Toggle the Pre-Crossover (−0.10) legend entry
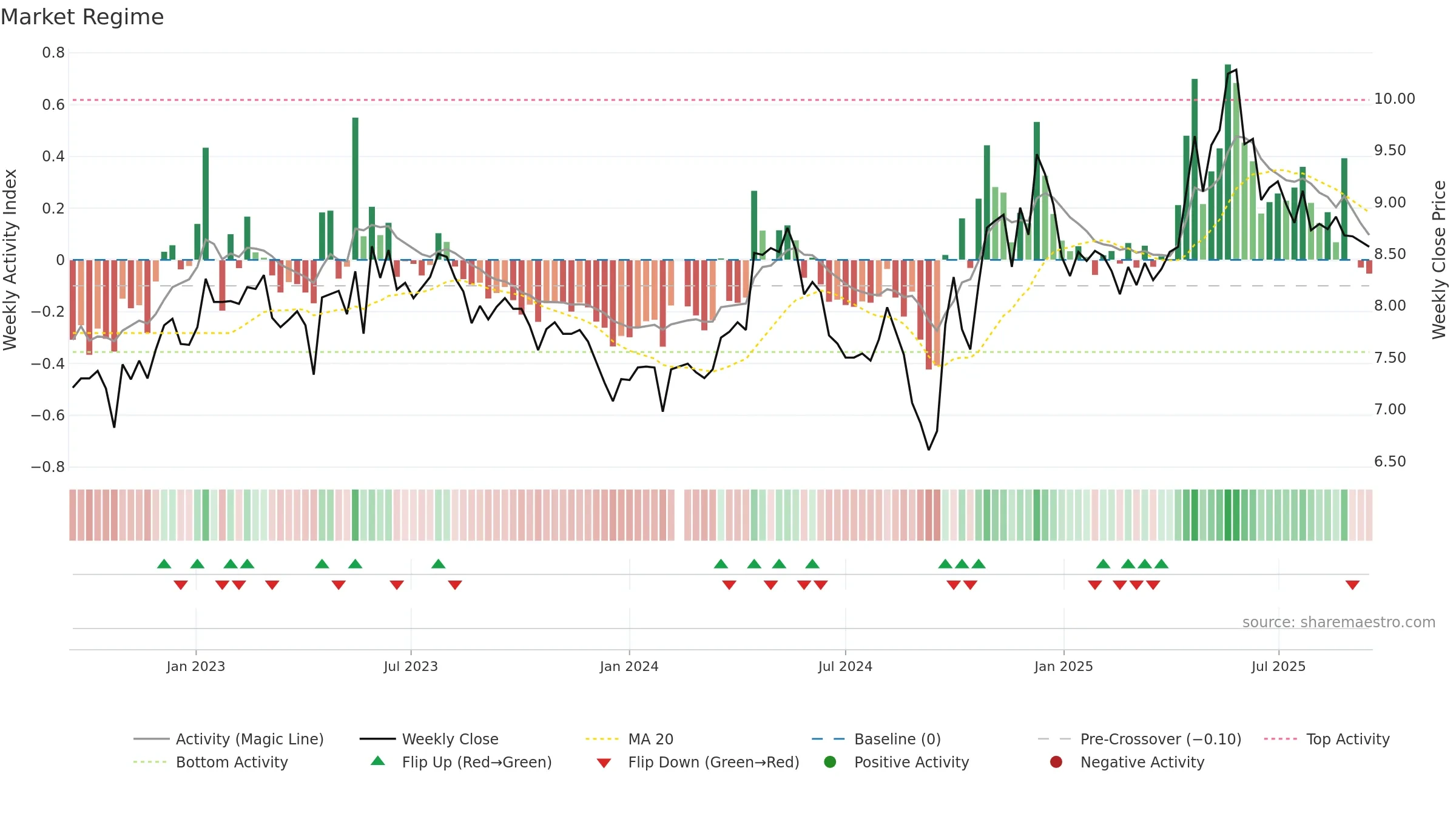This screenshot has width=1456, height=819. [1139, 739]
